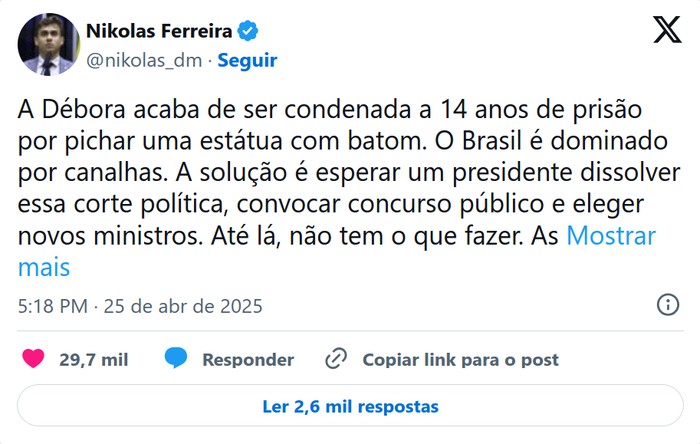Click the Nikolas Ferreira display name

[166, 30]
